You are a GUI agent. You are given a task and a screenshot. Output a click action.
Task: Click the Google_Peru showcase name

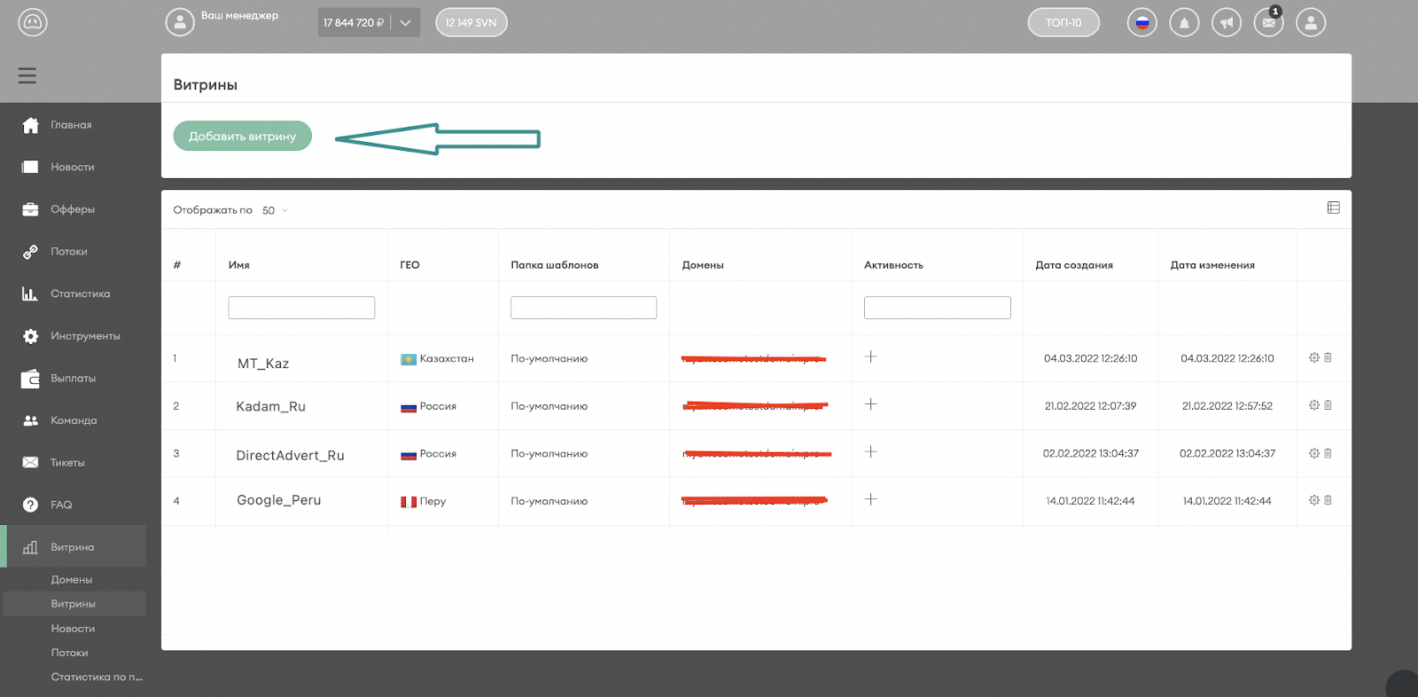coord(279,500)
